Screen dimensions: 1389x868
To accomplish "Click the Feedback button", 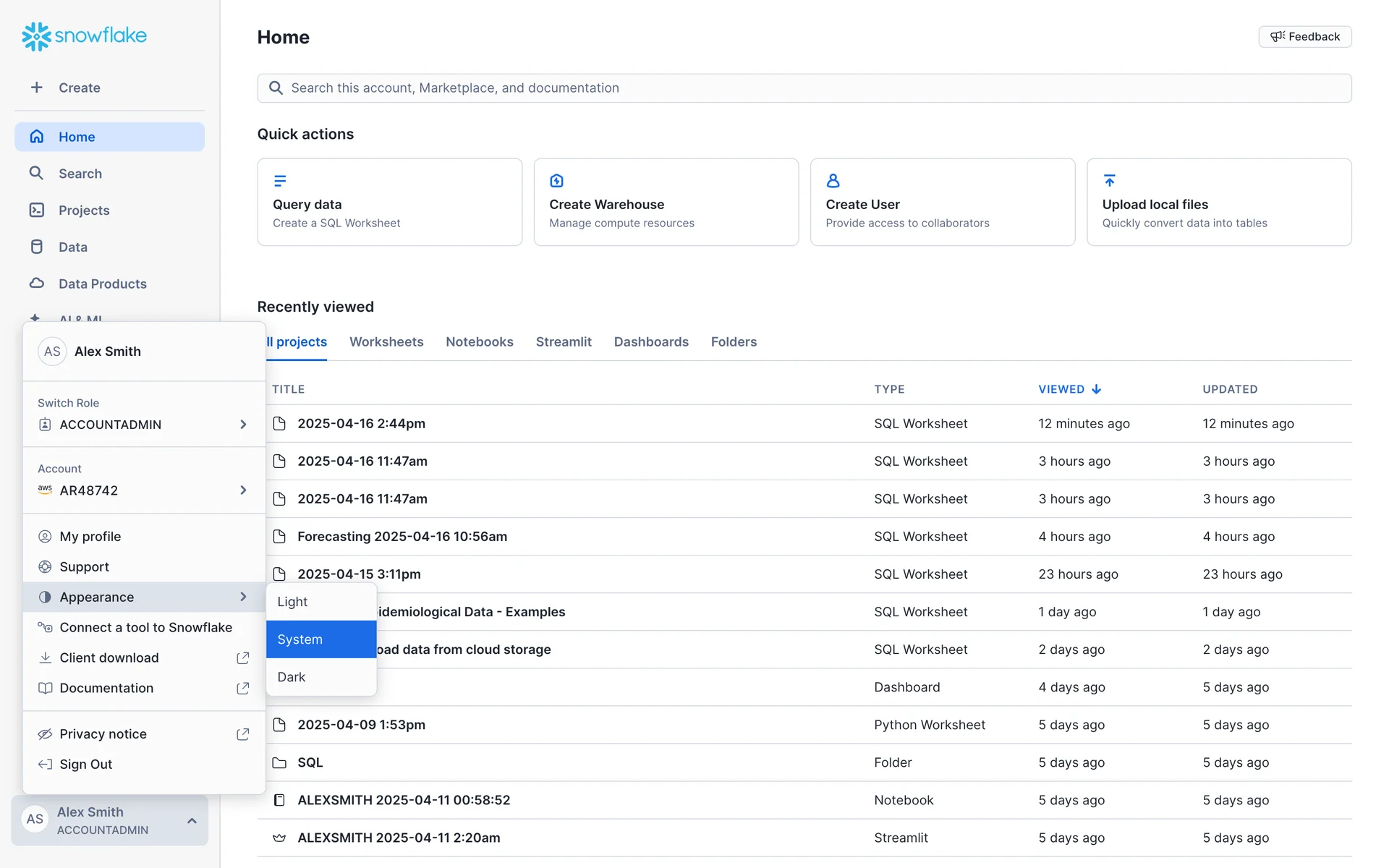I will click(1304, 36).
